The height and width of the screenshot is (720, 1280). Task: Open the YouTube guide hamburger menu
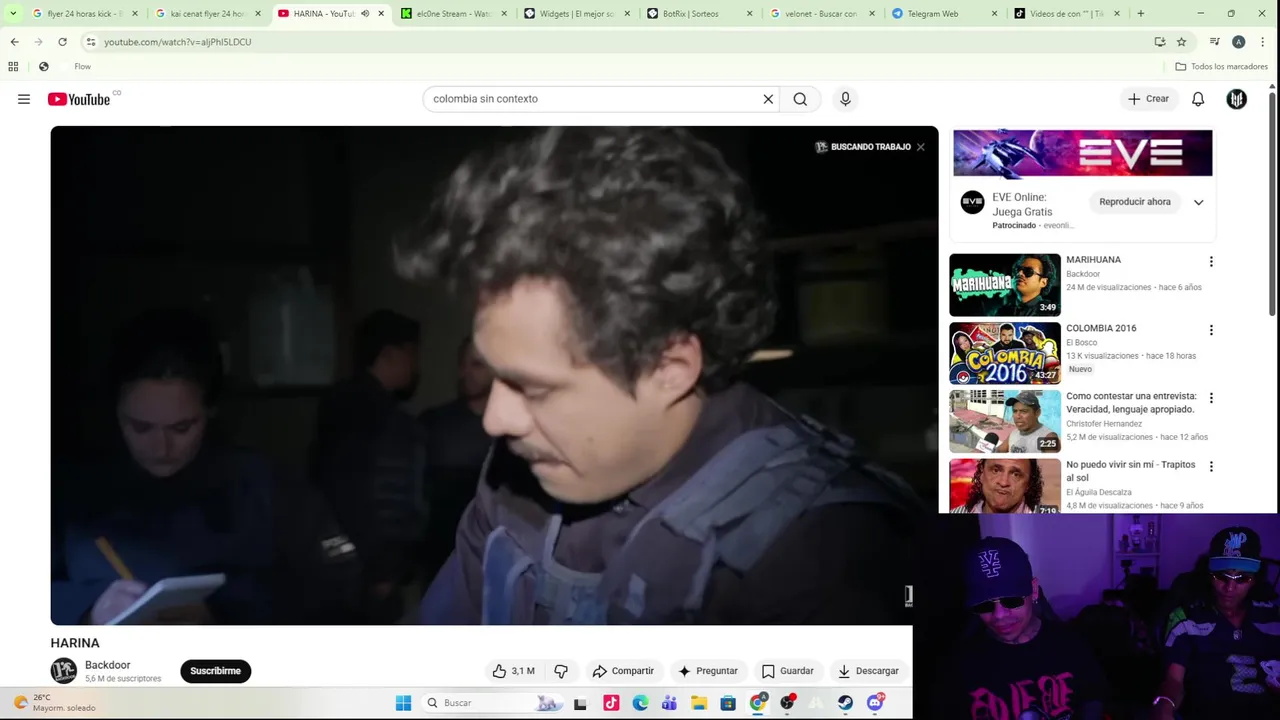pos(24,99)
